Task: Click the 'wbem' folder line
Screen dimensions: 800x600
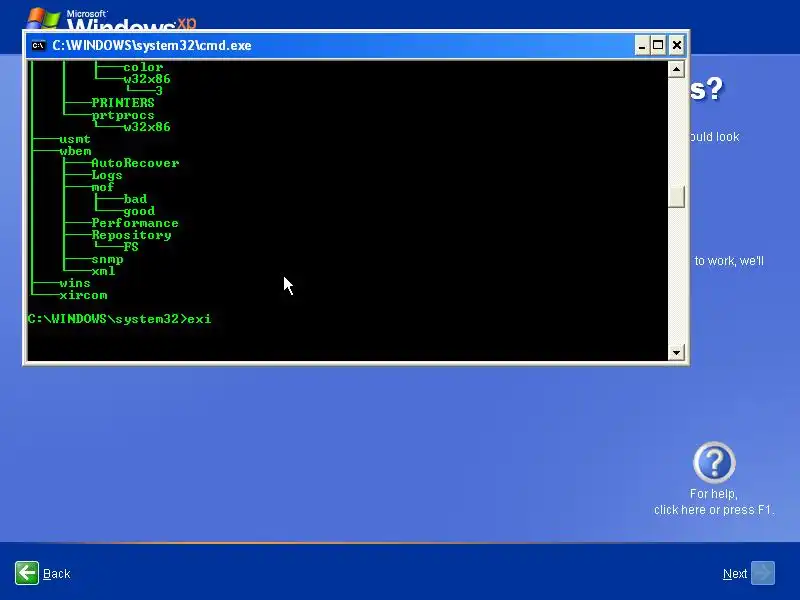Action: pyautogui.click(x=75, y=151)
